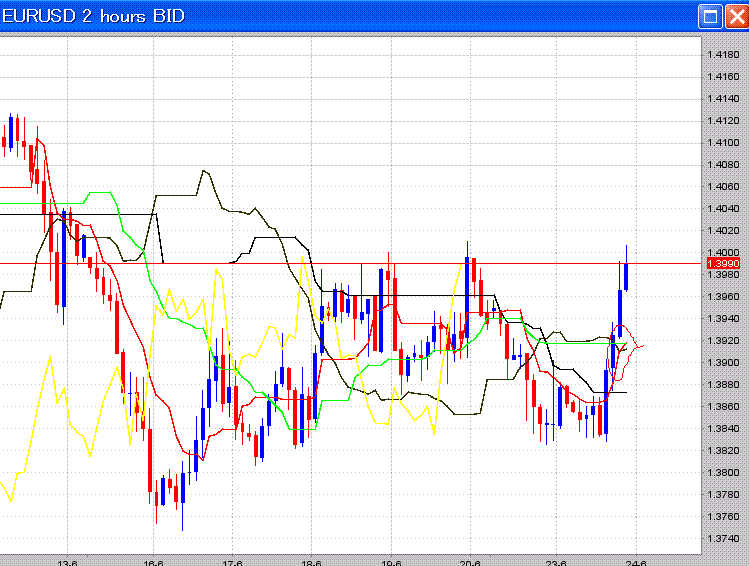Viewport: 749px width, 566px height.
Task: Click the 1.4180 price axis label
Action: pos(722,54)
